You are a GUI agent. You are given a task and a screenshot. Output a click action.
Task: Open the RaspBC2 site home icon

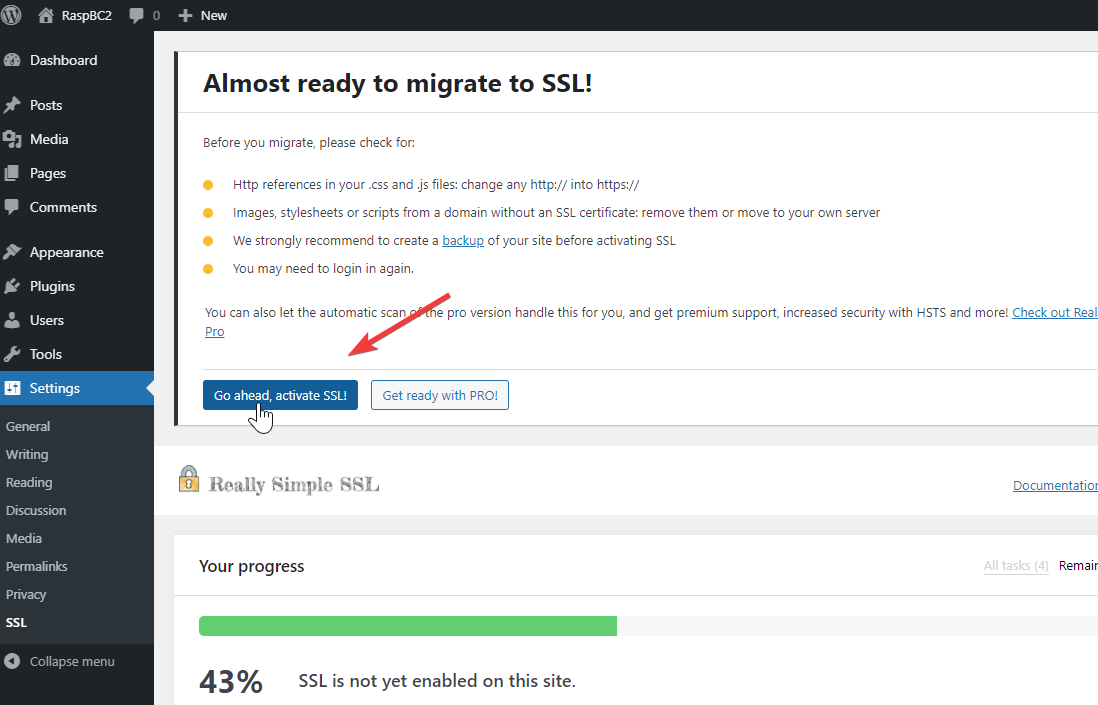pyautogui.click(x=46, y=15)
